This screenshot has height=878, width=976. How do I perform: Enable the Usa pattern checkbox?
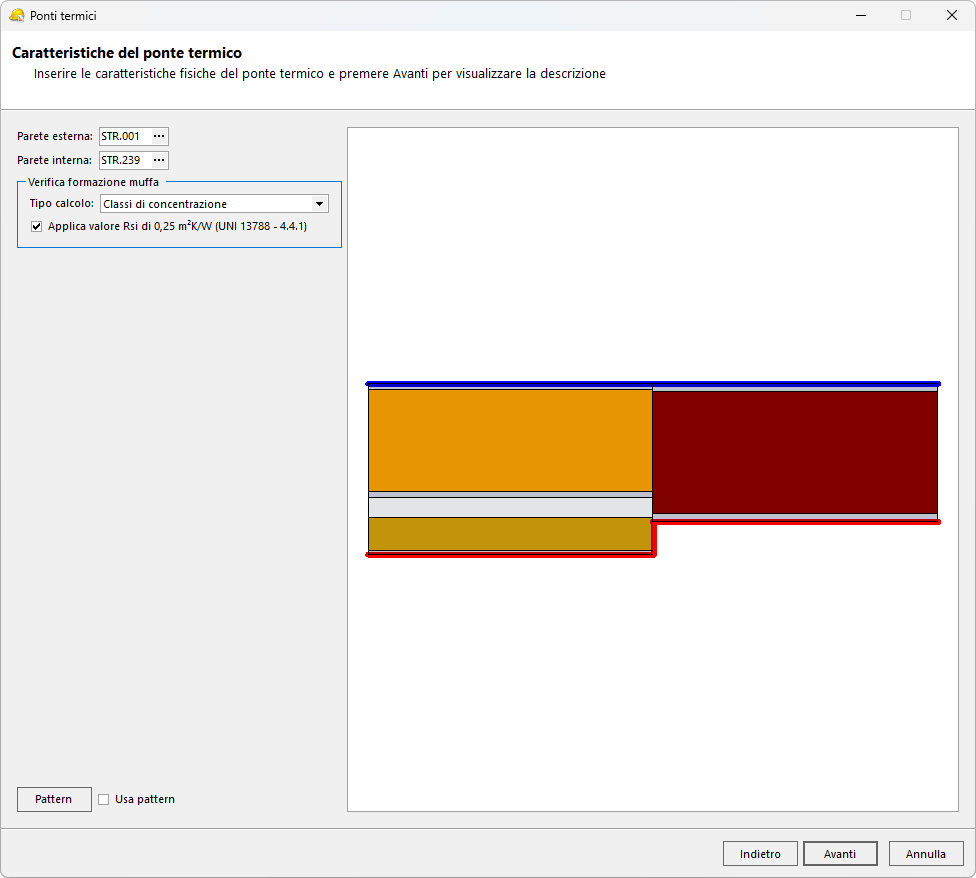click(103, 799)
